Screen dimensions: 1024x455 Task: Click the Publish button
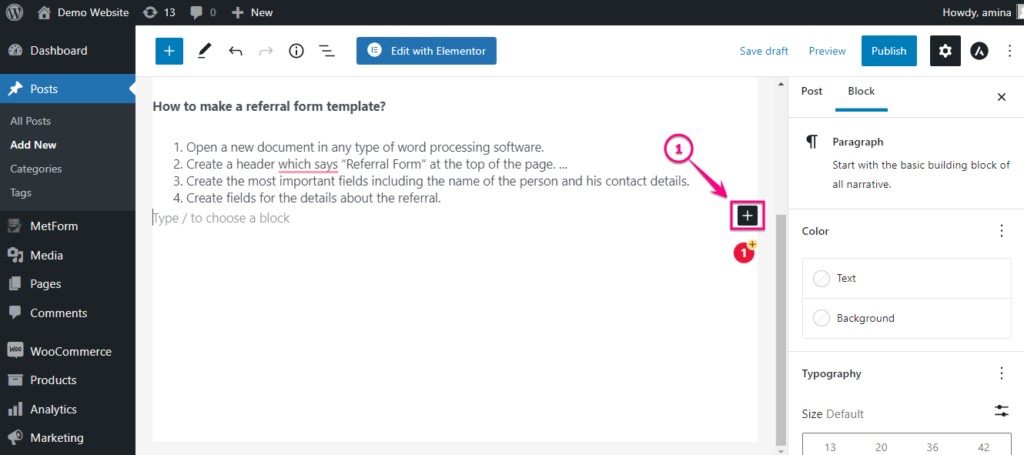[x=889, y=51]
